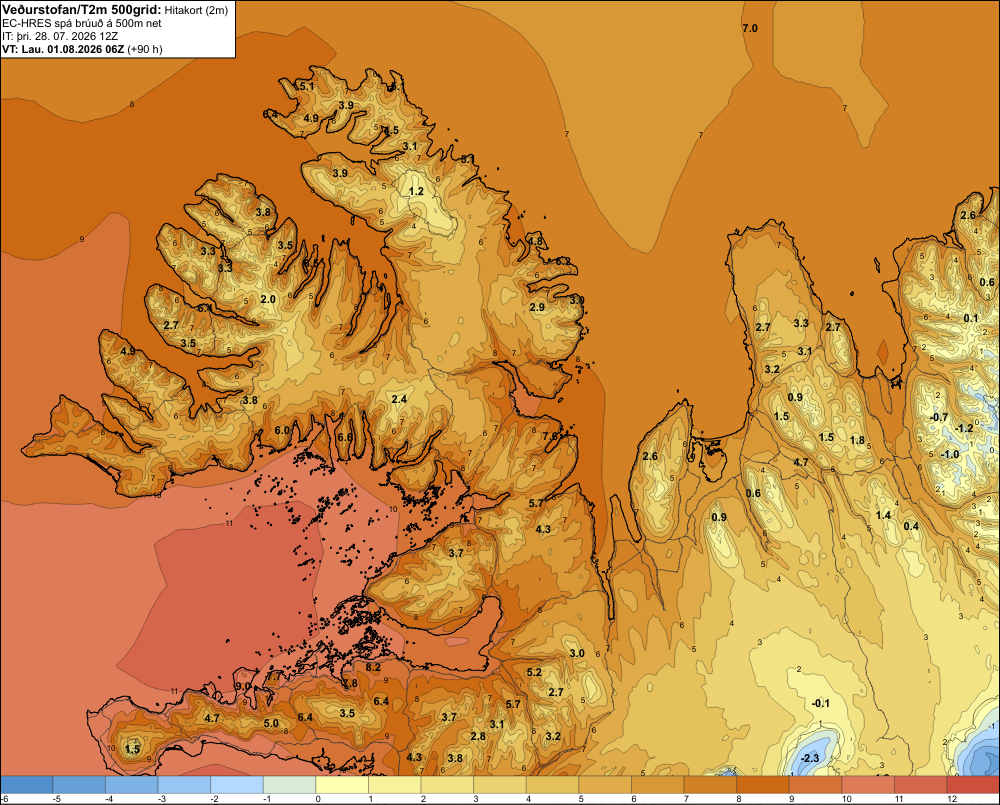The image size is (1000, 805).
Task: Click the '2.4' temperature value on the map
Action: 399,399
